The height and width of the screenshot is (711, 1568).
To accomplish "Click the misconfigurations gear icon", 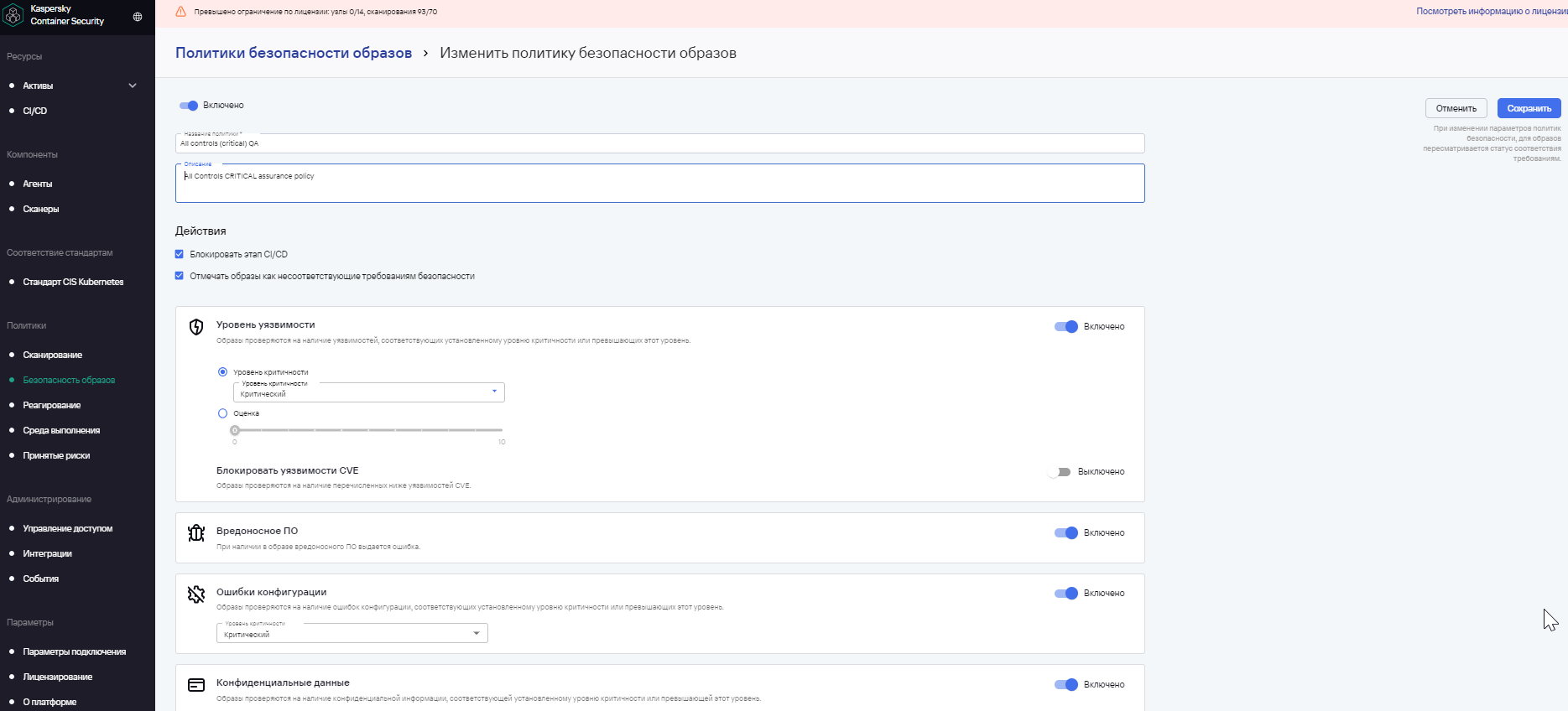I will click(x=196, y=594).
